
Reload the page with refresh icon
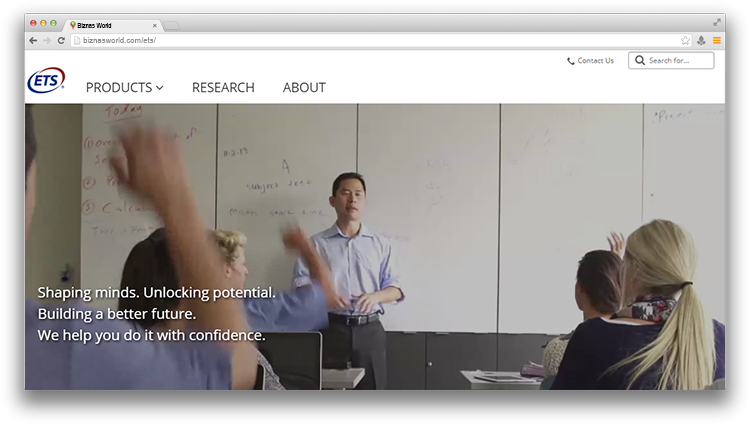point(61,41)
